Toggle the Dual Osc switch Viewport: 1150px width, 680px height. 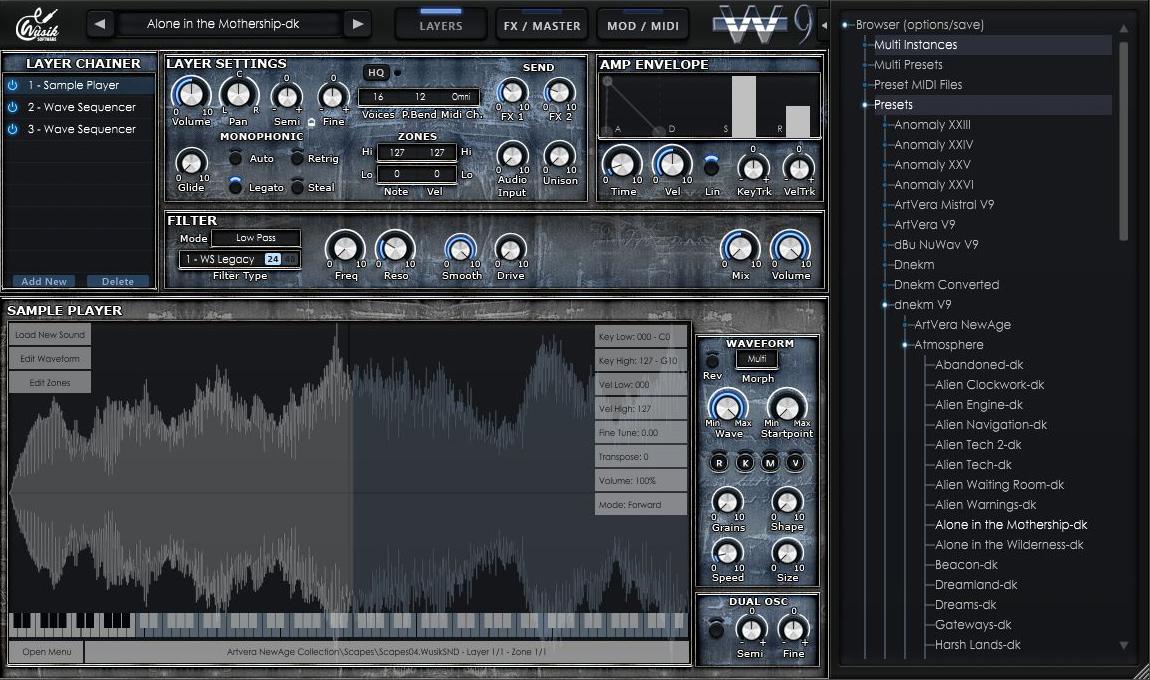717,629
